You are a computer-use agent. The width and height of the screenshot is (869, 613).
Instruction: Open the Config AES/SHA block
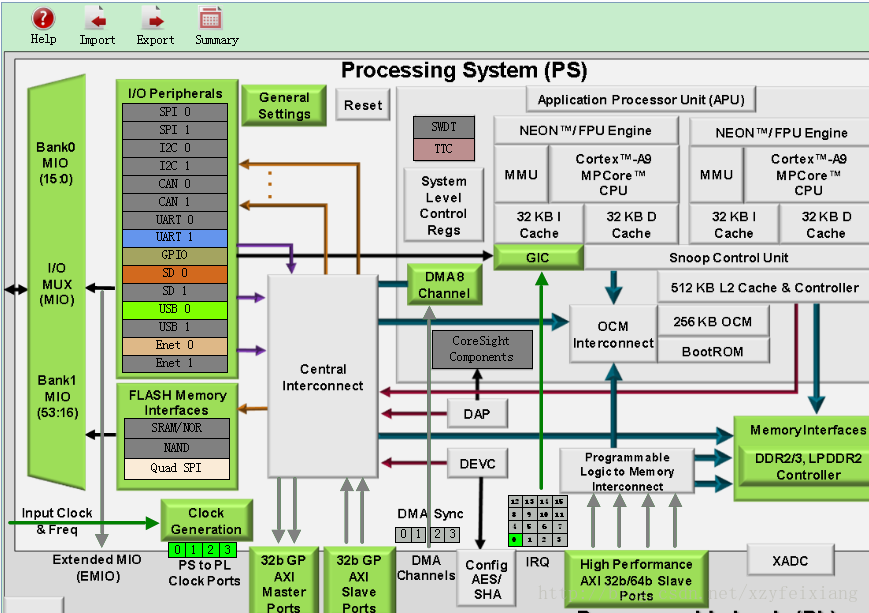[487, 579]
